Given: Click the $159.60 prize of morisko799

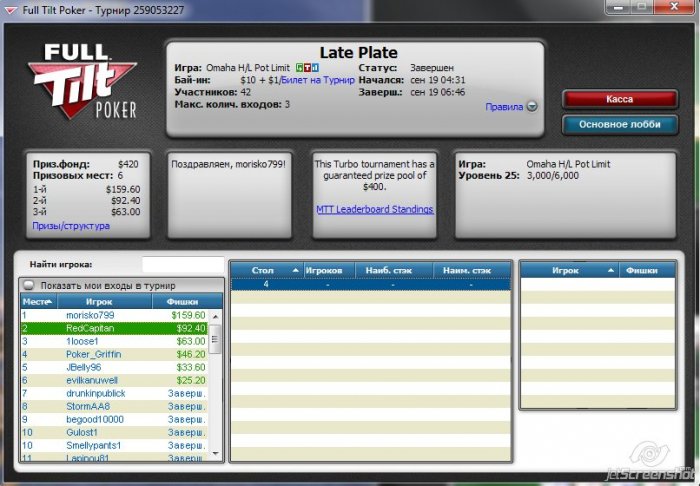Looking at the screenshot, I should 188,315.
